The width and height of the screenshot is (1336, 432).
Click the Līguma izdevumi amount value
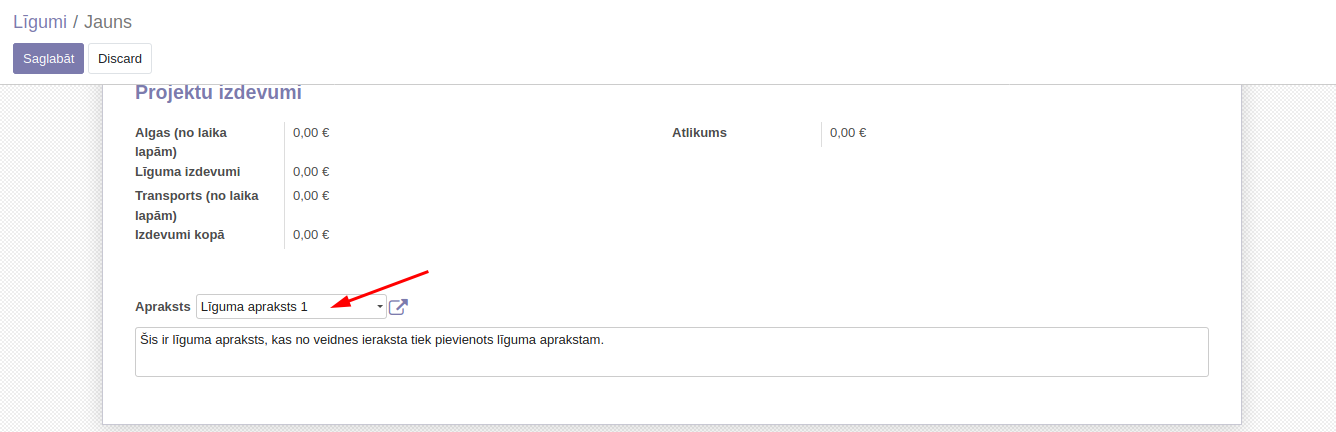click(311, 172)
